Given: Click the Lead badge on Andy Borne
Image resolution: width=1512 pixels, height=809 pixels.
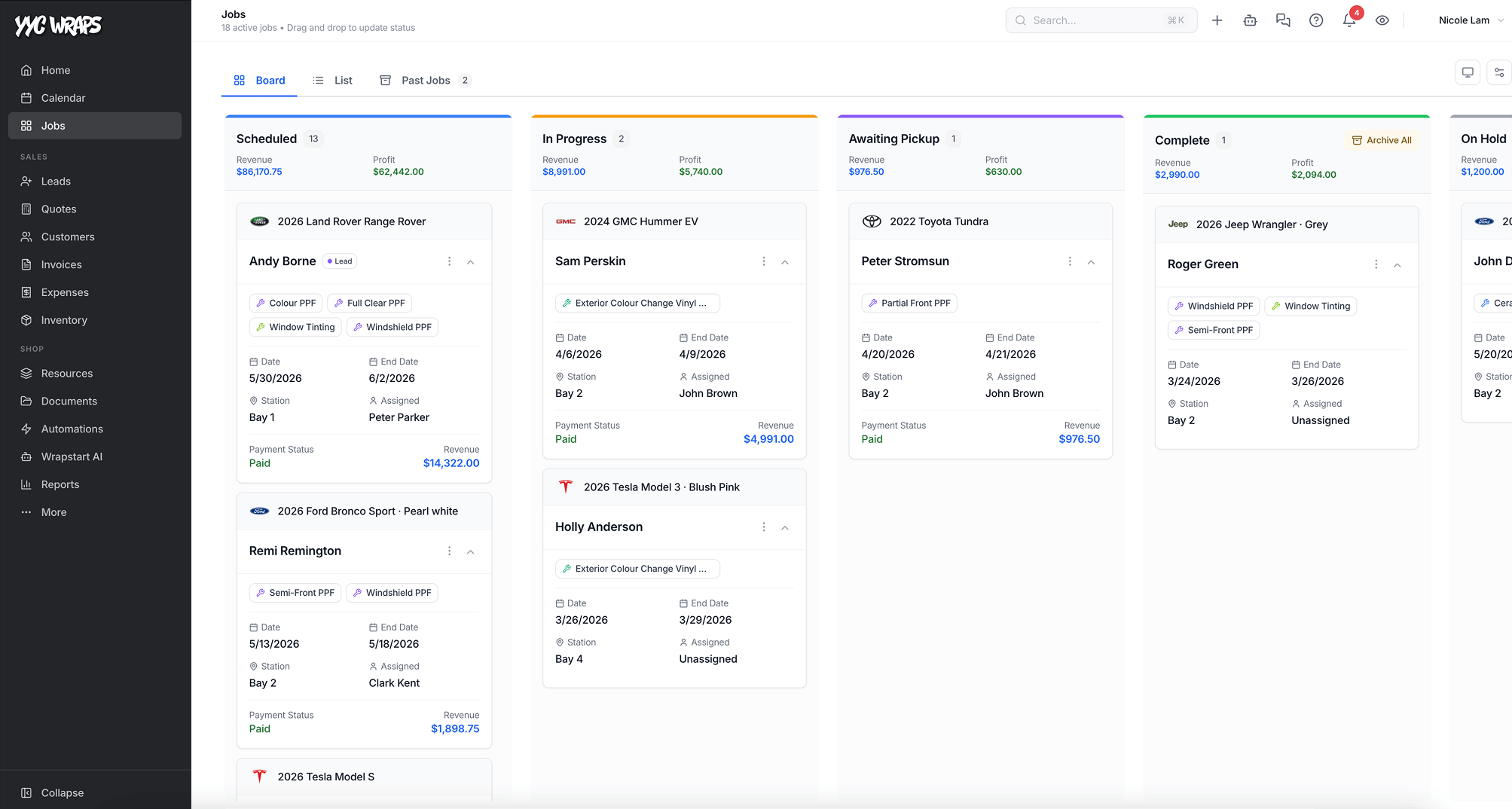Looking at the screenshot, I should [x=340, y=261].
